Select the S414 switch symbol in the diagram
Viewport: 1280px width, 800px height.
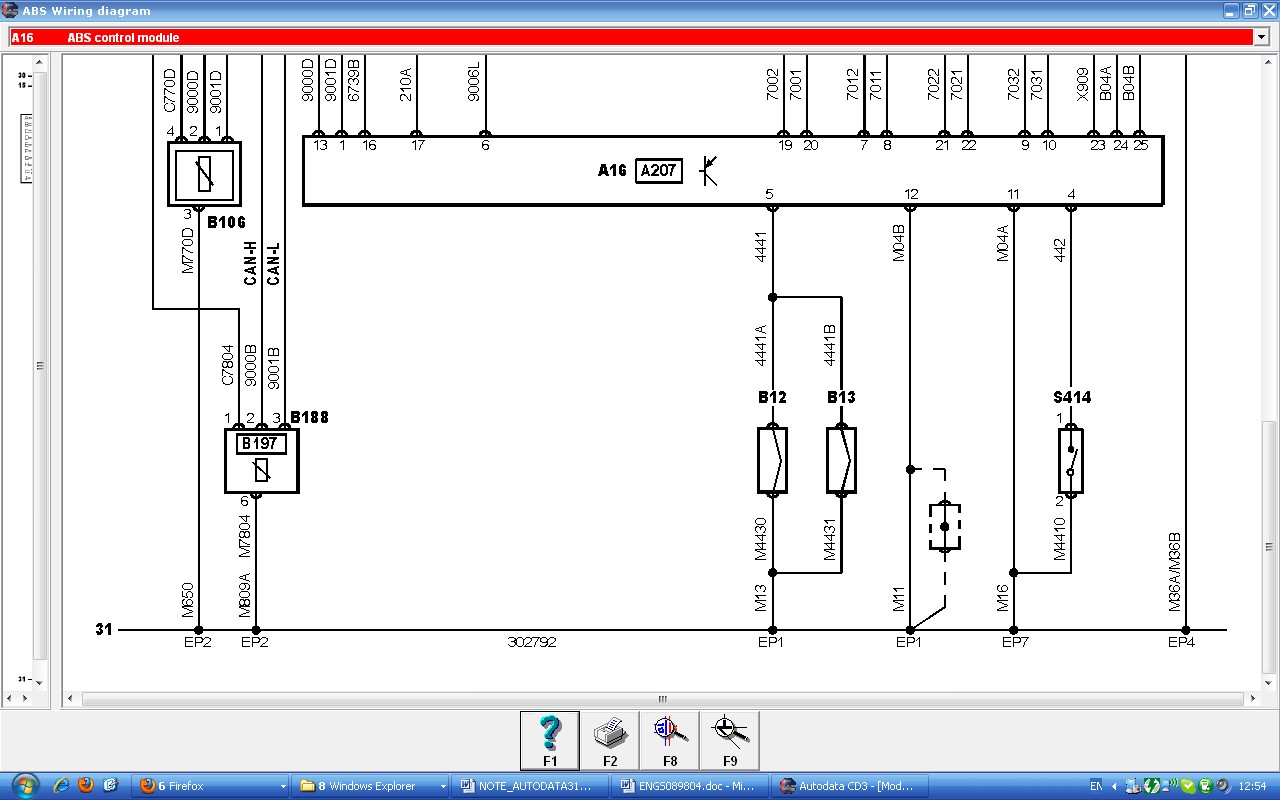point(1070,461)
